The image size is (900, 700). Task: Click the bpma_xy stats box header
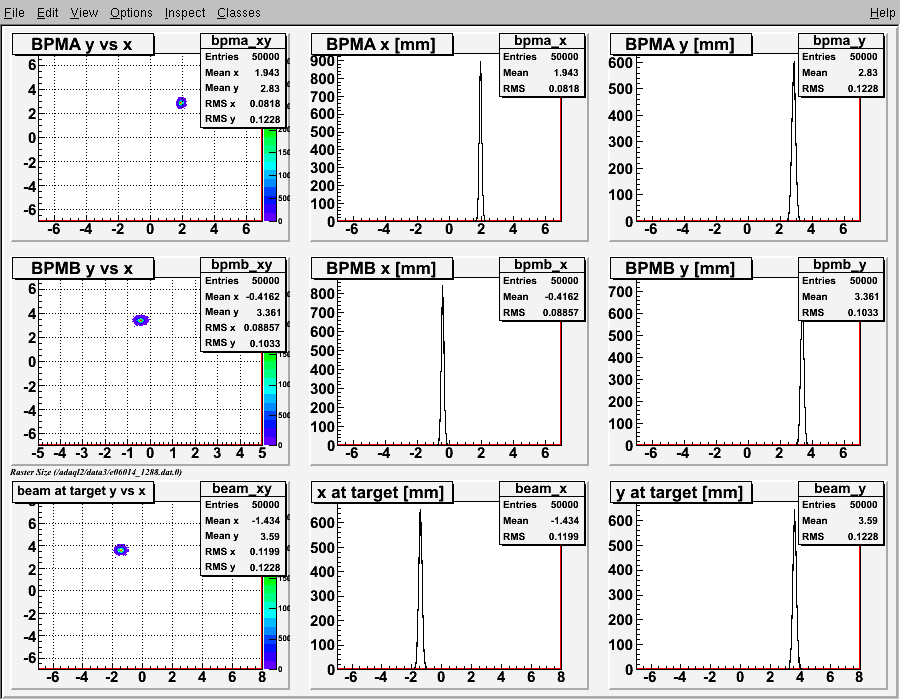click(x=242, y=41)
